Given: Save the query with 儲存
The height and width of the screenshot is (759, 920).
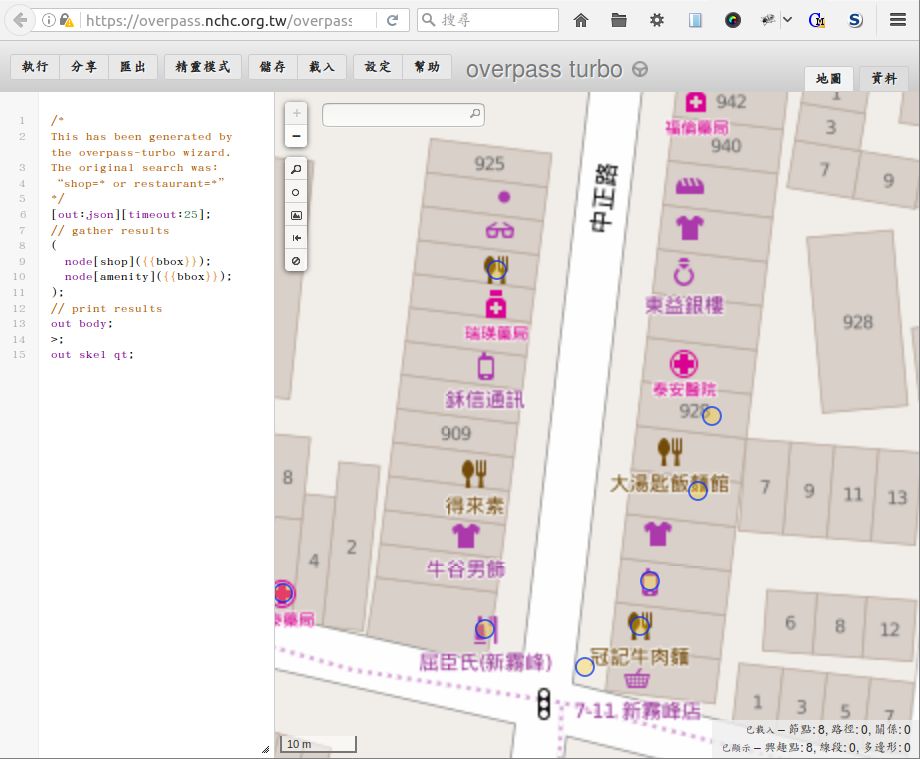Looking at the screenshot, I should click(273, 66).
